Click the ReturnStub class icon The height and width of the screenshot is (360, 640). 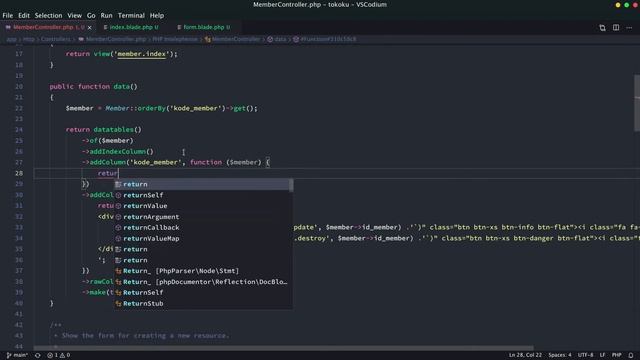[x=118, y=304]
